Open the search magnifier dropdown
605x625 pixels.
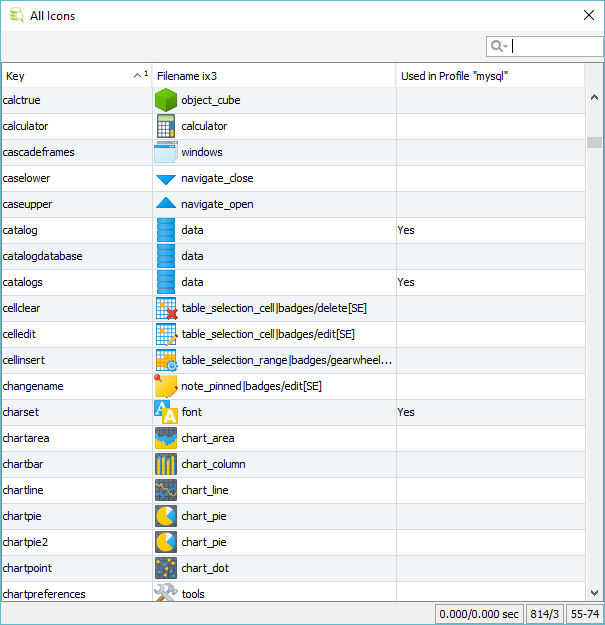pos(498,46)
